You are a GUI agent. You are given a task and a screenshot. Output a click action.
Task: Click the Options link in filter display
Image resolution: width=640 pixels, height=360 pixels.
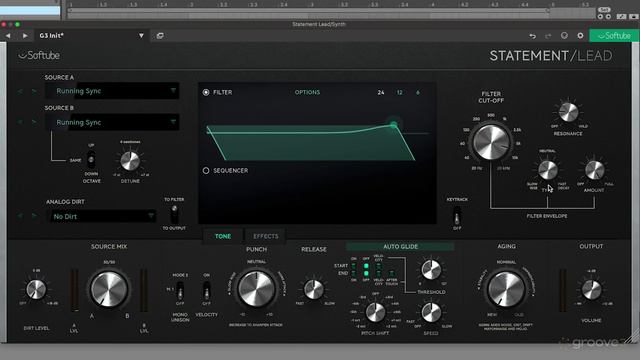(307, 92)
